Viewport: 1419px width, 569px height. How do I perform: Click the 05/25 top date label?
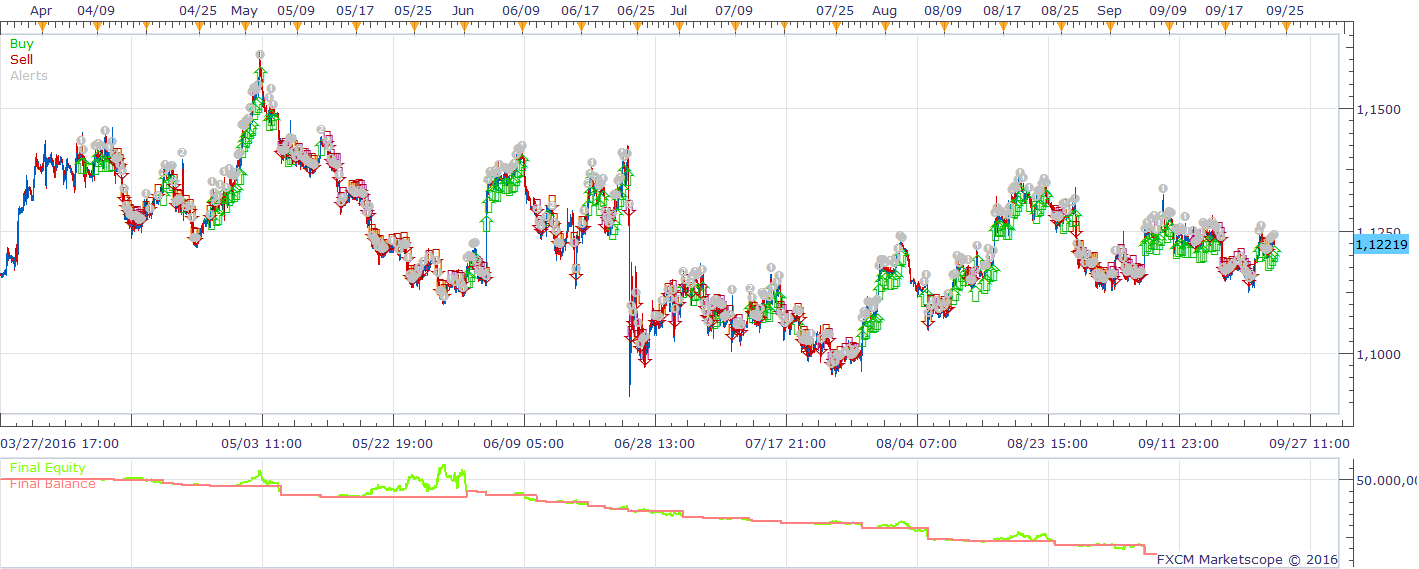[x=413, y=11]
